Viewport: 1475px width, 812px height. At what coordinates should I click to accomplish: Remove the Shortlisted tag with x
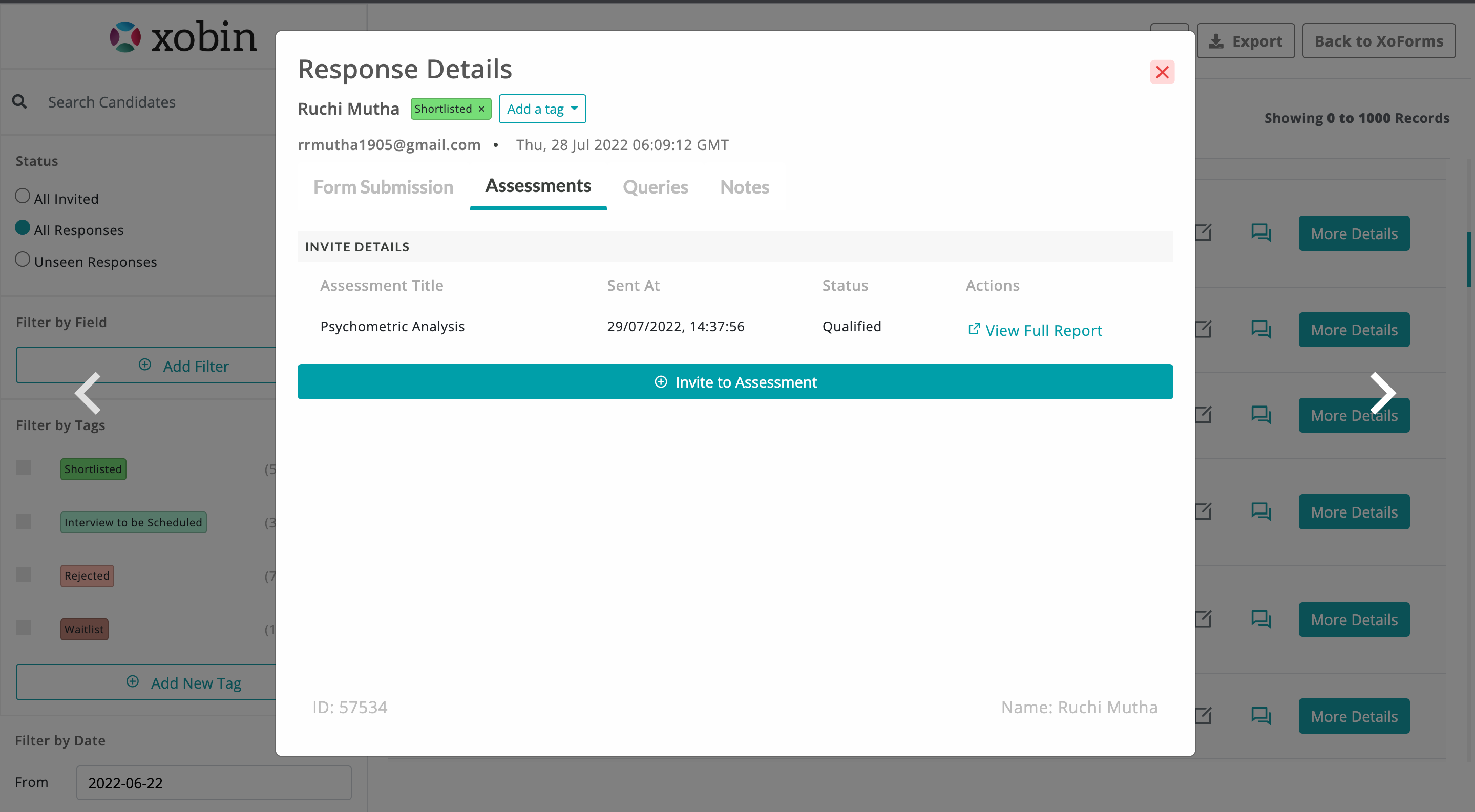coord(481,109)
